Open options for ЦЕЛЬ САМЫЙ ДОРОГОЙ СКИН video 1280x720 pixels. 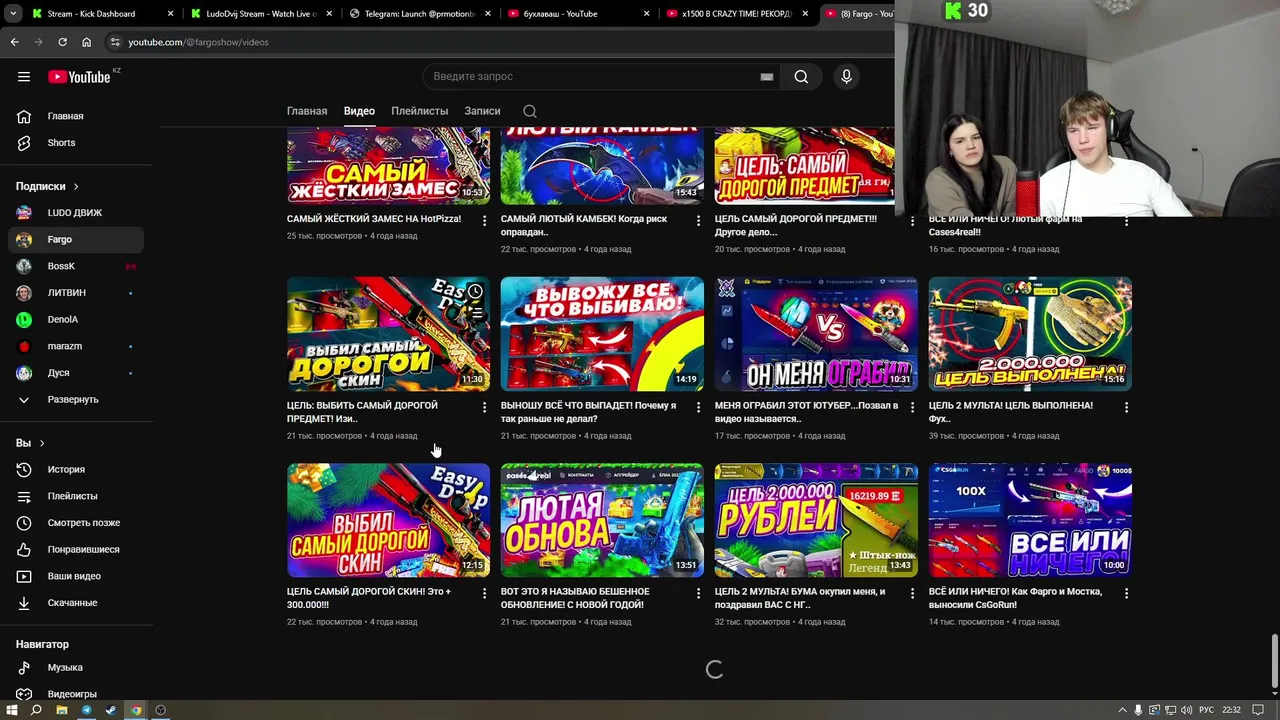point(484,593)
